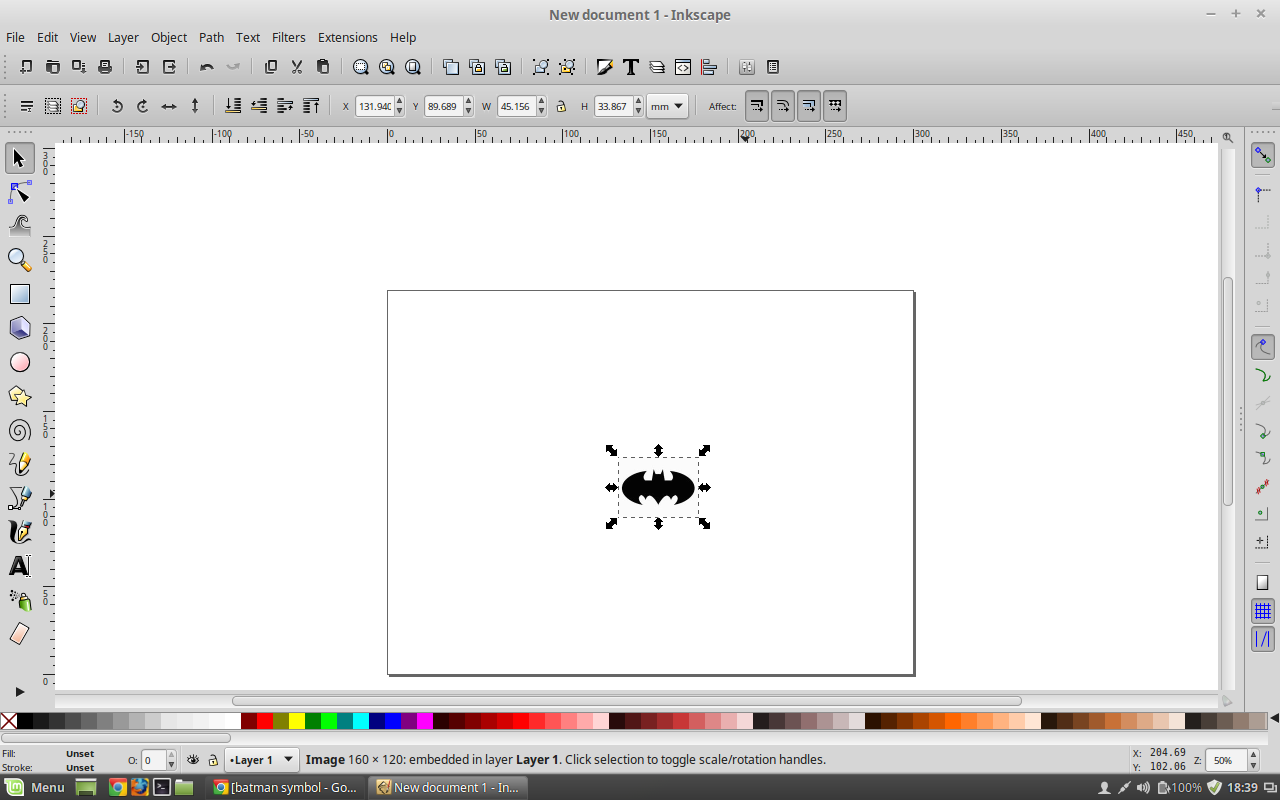Viewport: 1280px width, 800px height.
Task: Select the Selector arrow tool
Action: pyautogui.click(x=19, y=158)
